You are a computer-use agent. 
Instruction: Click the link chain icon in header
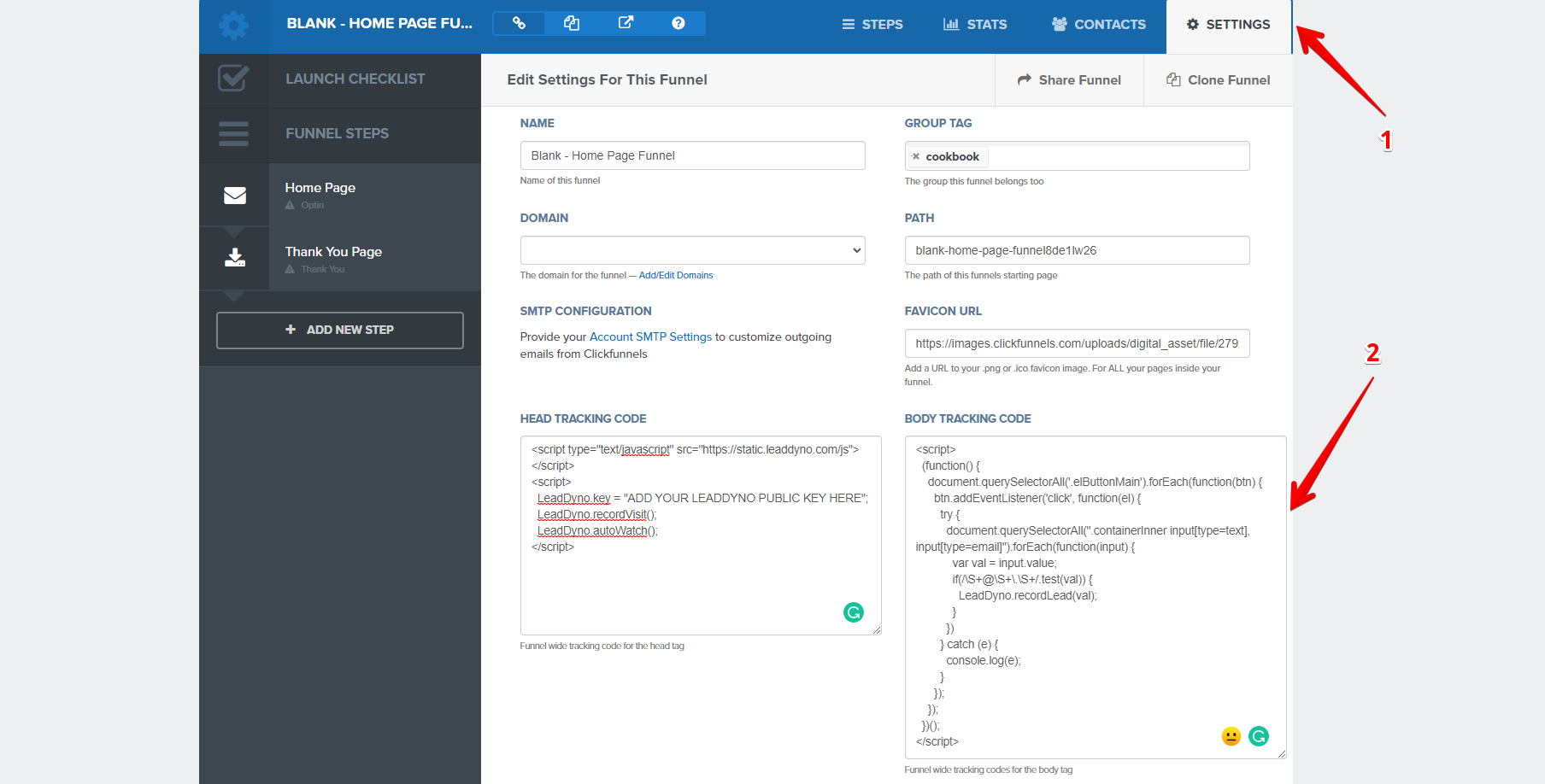pyautogui.click(x=519, y=23)
